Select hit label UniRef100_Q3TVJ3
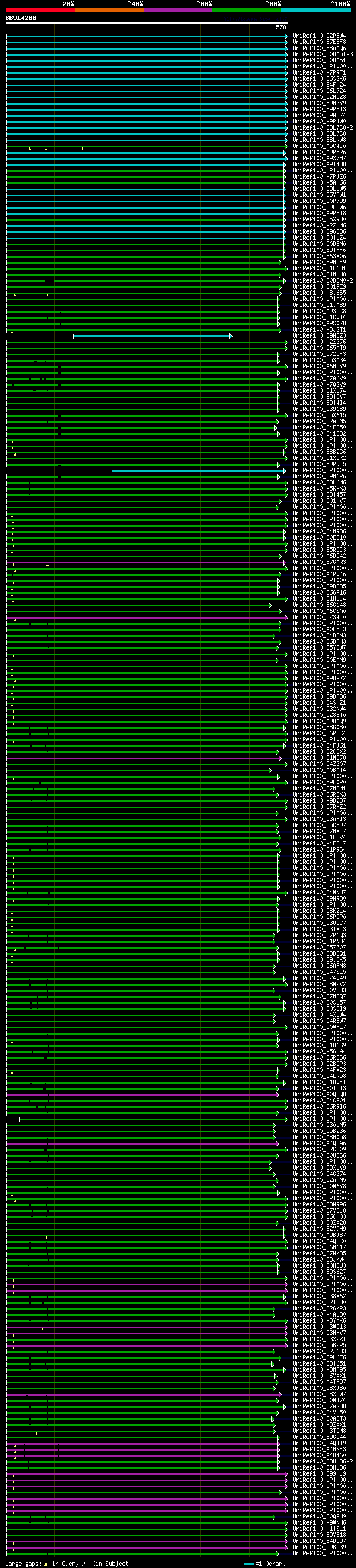 click(x=319, y=929)
